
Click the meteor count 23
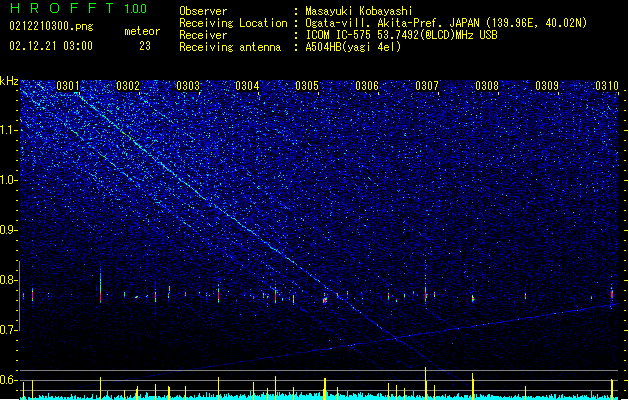coord(145,46)
